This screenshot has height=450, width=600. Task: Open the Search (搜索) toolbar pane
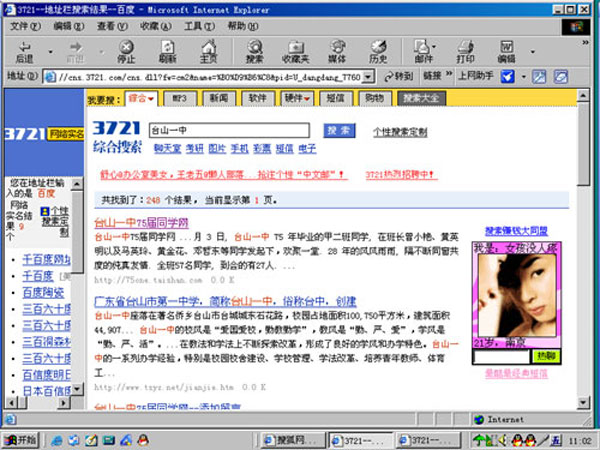[x=254, y=52]
